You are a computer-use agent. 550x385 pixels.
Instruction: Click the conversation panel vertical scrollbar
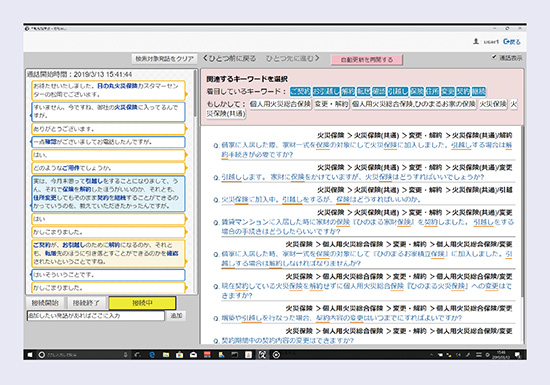pyautogui.click(x=196, y=94)
